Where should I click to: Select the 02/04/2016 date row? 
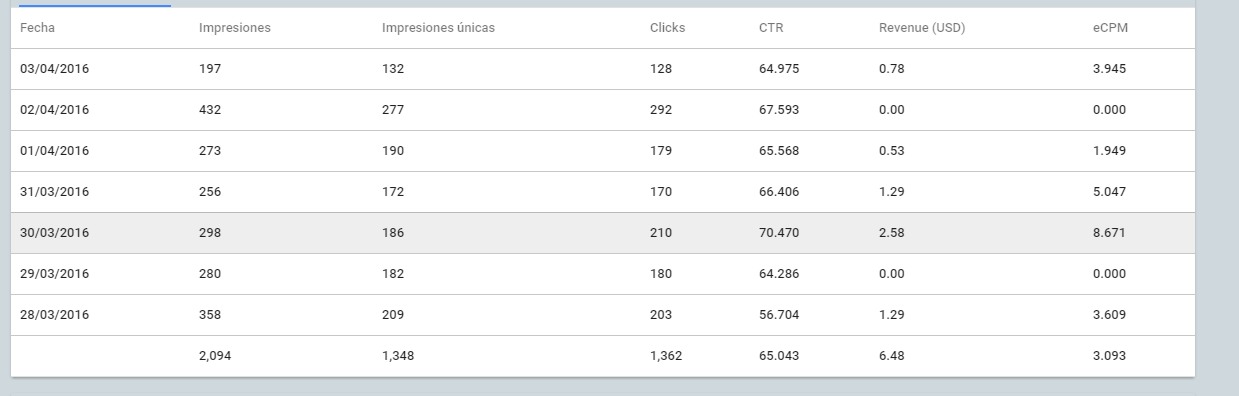[x=602, y=110]
